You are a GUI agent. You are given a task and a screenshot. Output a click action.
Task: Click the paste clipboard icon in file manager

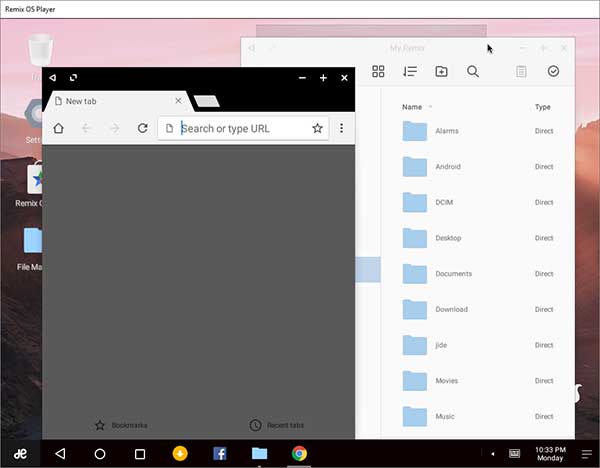tap(521, 71)
